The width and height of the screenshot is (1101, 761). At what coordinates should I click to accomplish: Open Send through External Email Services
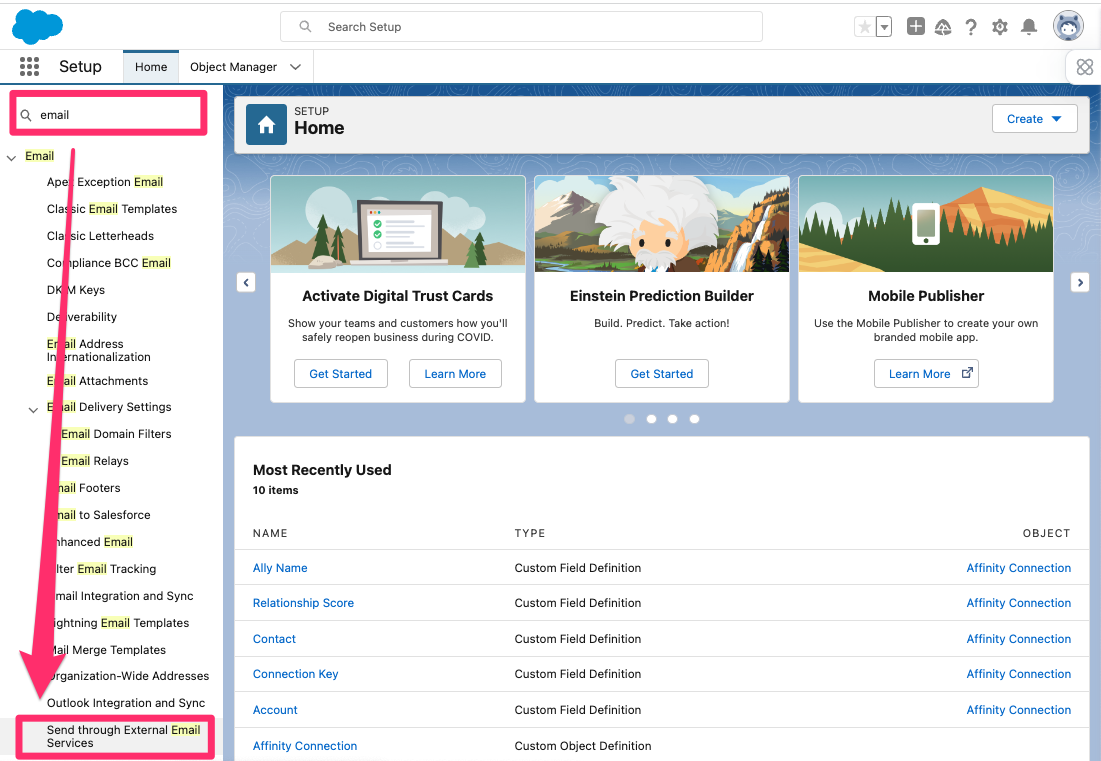(114, 736)
